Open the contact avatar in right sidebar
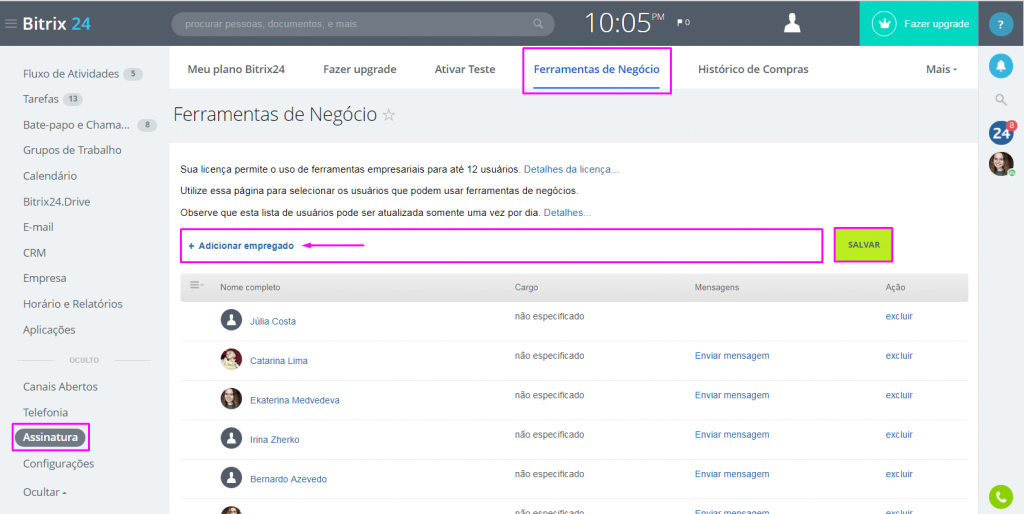This screenshot has height=514, width=1024. tap(1001, 164)
